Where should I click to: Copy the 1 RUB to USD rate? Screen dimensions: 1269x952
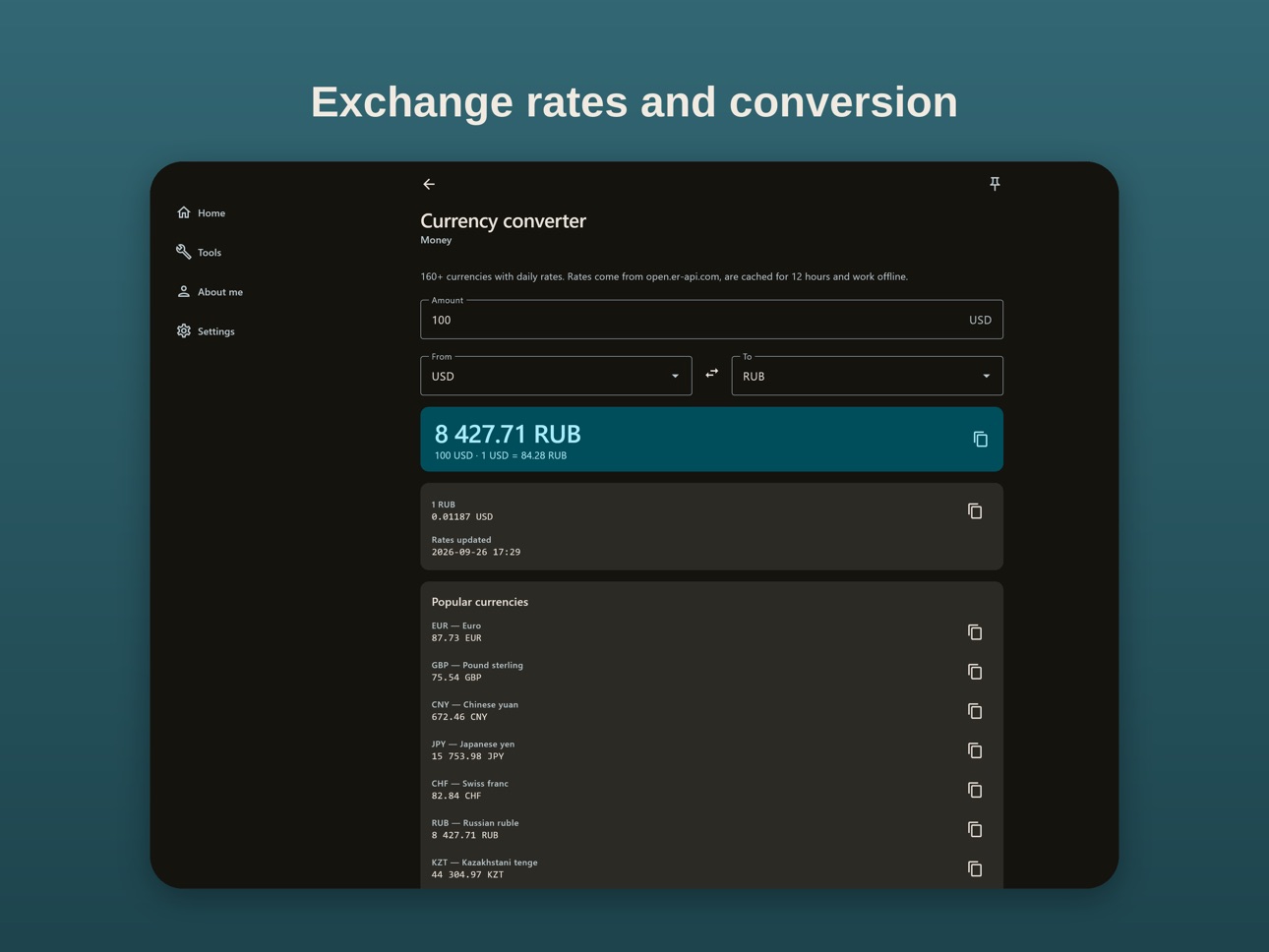(975, 511)
